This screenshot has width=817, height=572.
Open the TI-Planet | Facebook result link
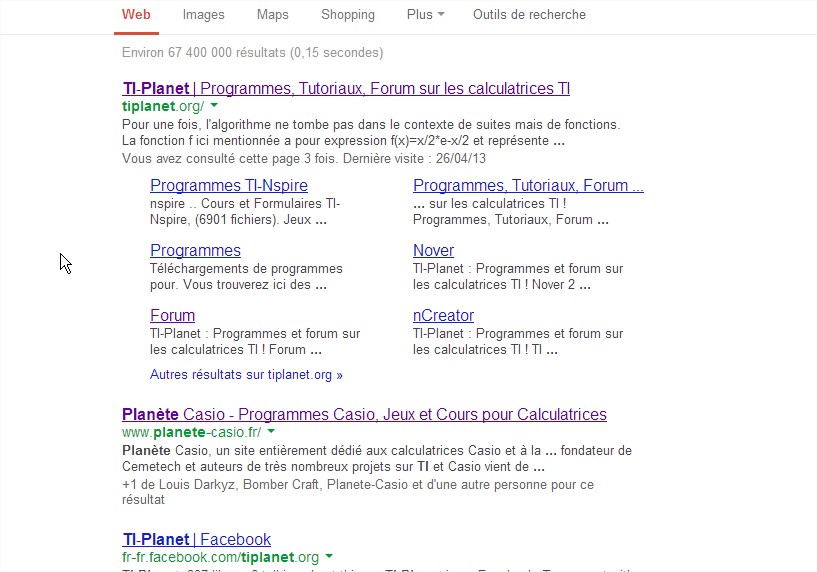[x=197, y=539]
